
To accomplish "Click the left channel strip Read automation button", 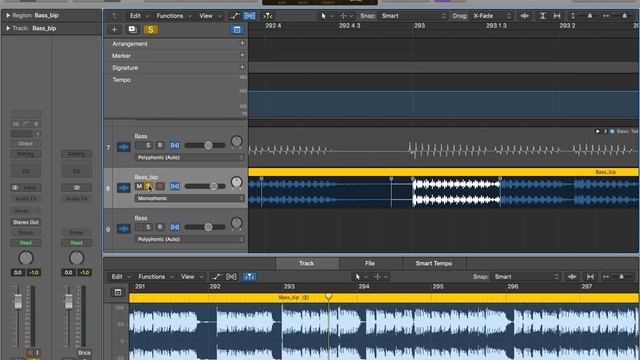I will 26,242.
